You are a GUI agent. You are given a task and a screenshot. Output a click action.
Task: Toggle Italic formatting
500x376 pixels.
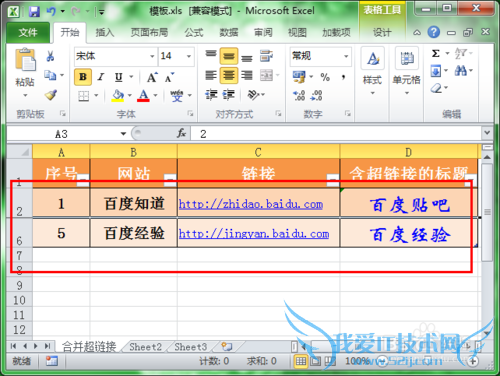coord(100,77)
